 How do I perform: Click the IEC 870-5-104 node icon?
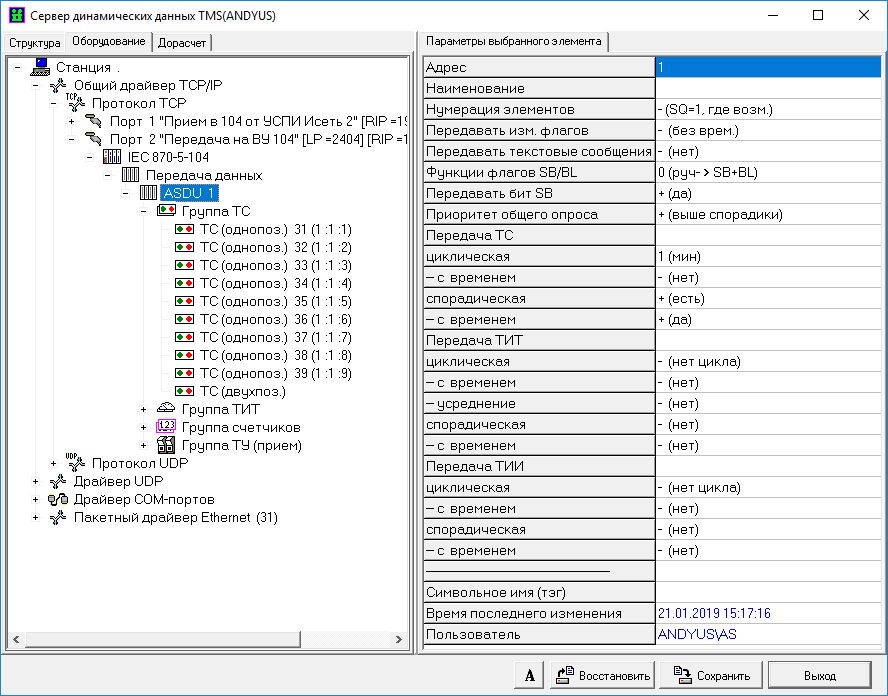click(x=112, y=157)
